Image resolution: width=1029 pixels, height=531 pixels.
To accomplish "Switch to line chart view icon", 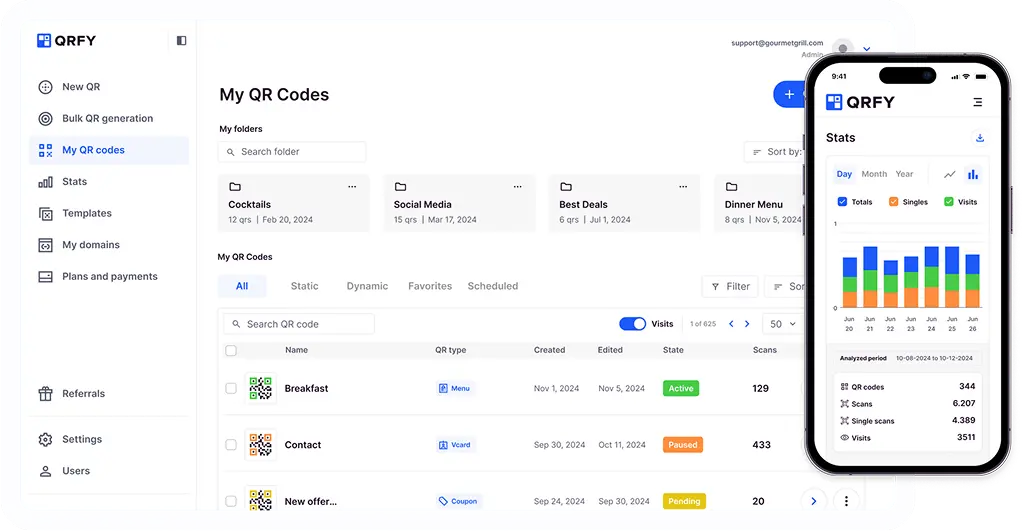I will (949, 174).
